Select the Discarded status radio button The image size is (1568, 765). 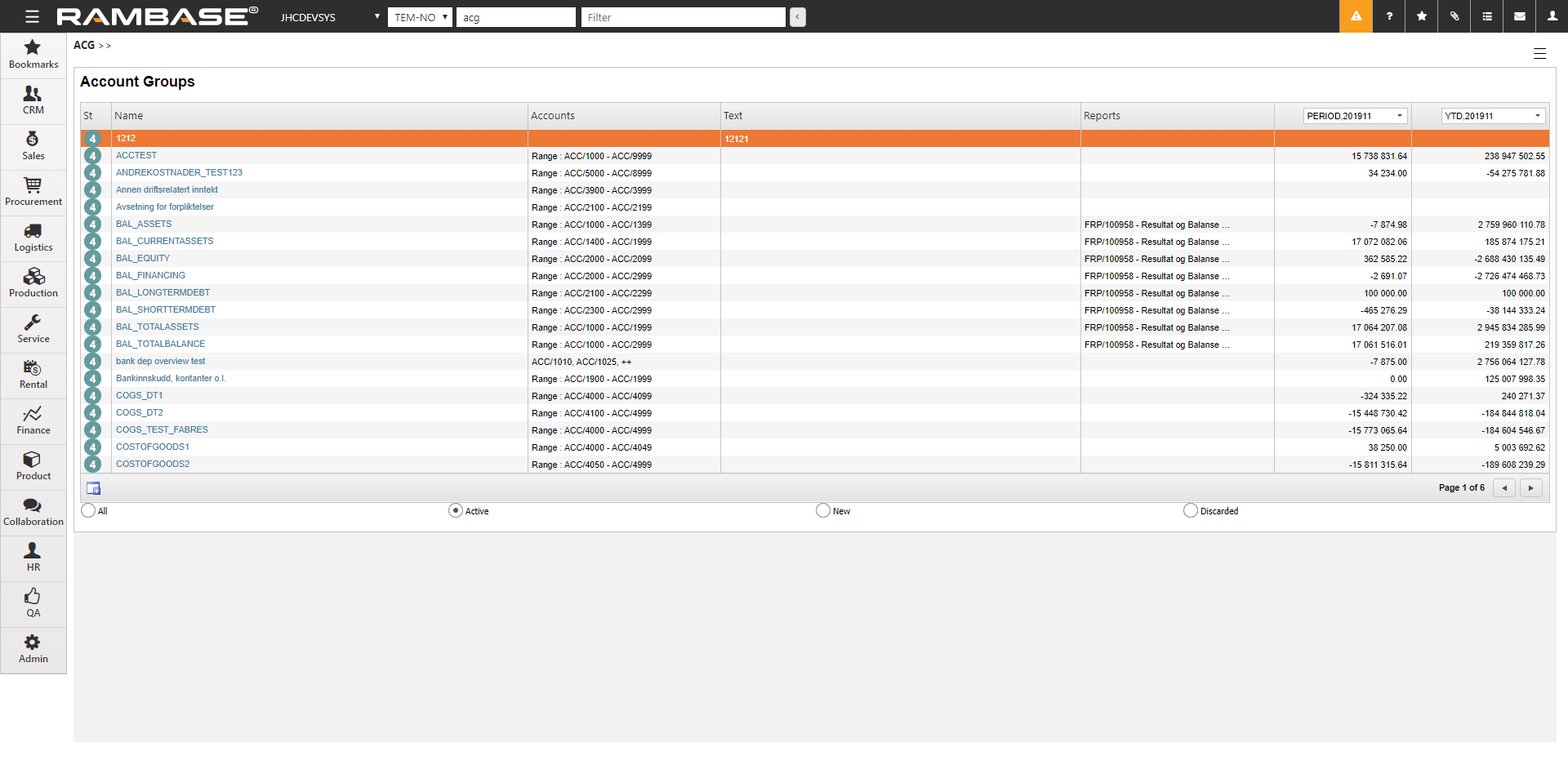tap(1191, 510)
